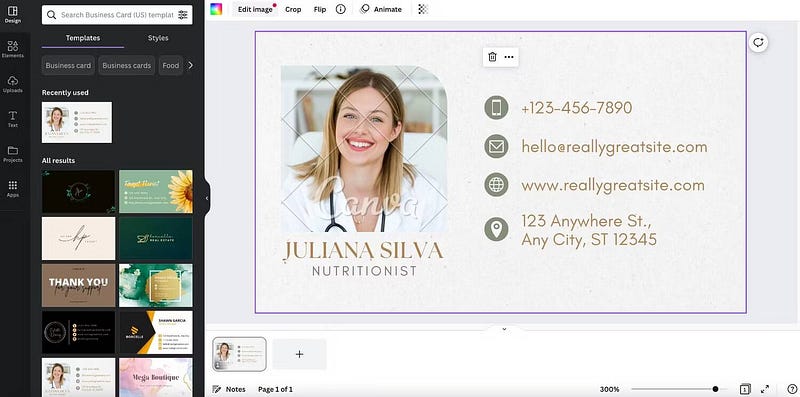Delete the element with trash icon
This screenshot has width=800, height=397.
click(492, 57)
